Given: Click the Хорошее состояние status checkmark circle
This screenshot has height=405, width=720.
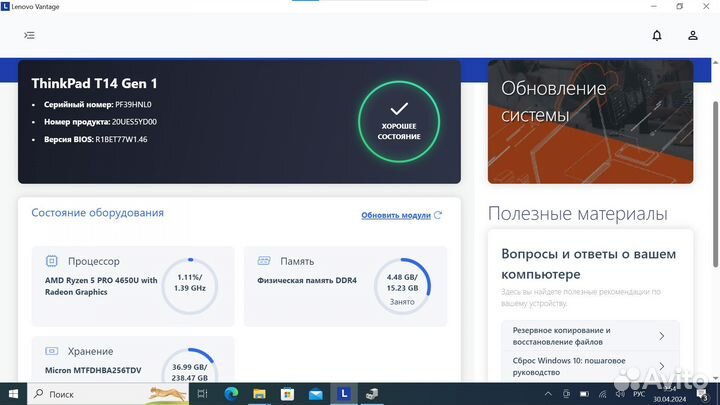Looking at the screenshot, I should pyautogui.click(x=399, y=122).
